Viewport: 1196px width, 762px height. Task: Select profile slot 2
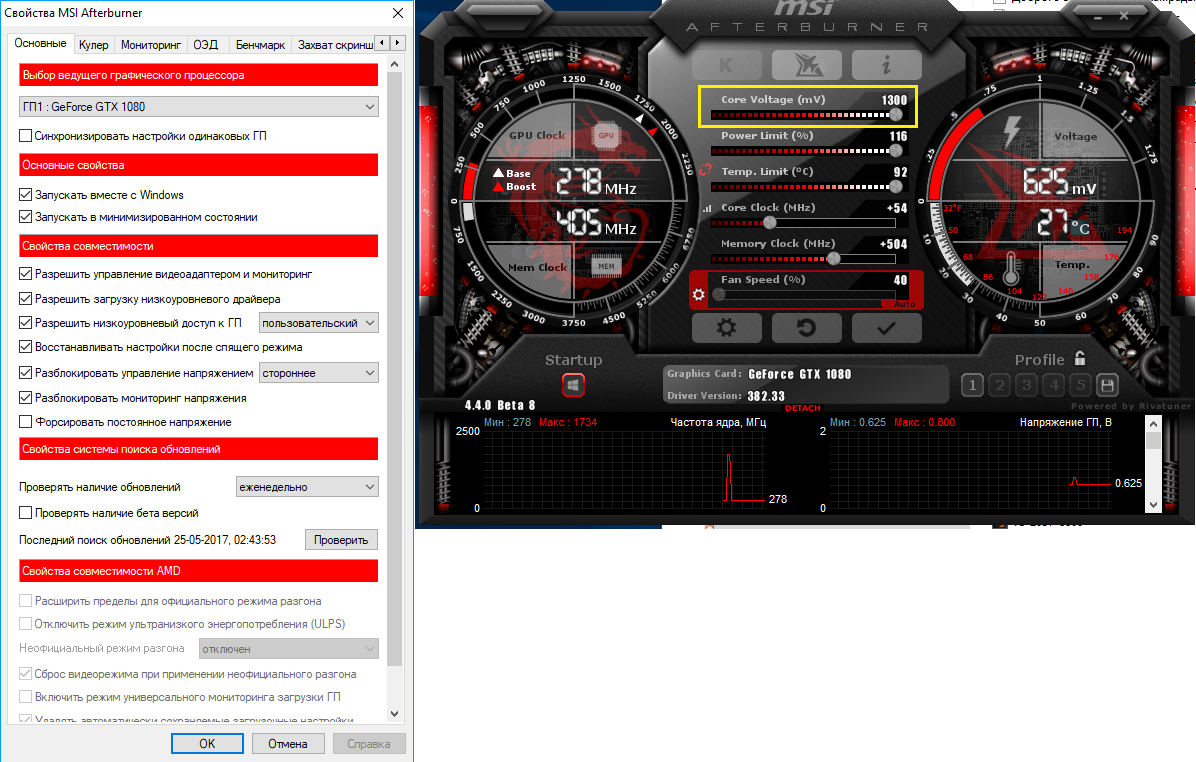coord(1000,385)
